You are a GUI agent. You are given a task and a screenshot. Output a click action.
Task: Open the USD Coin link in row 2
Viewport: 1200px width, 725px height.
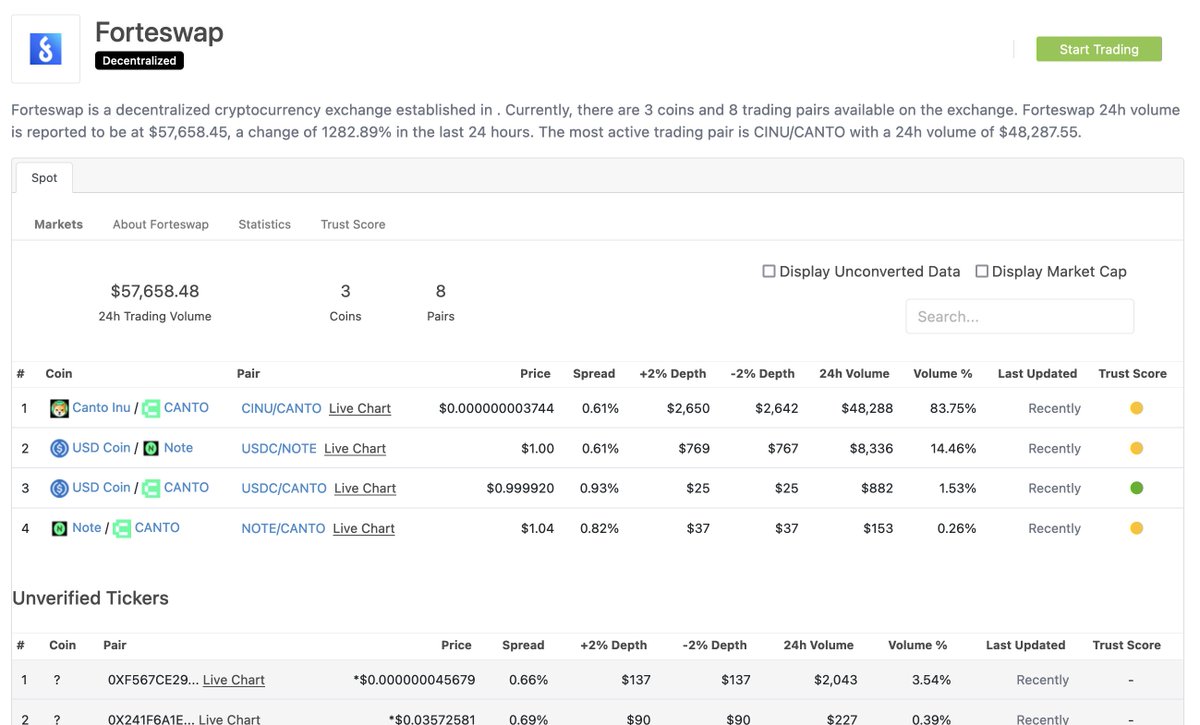[101, 448]
